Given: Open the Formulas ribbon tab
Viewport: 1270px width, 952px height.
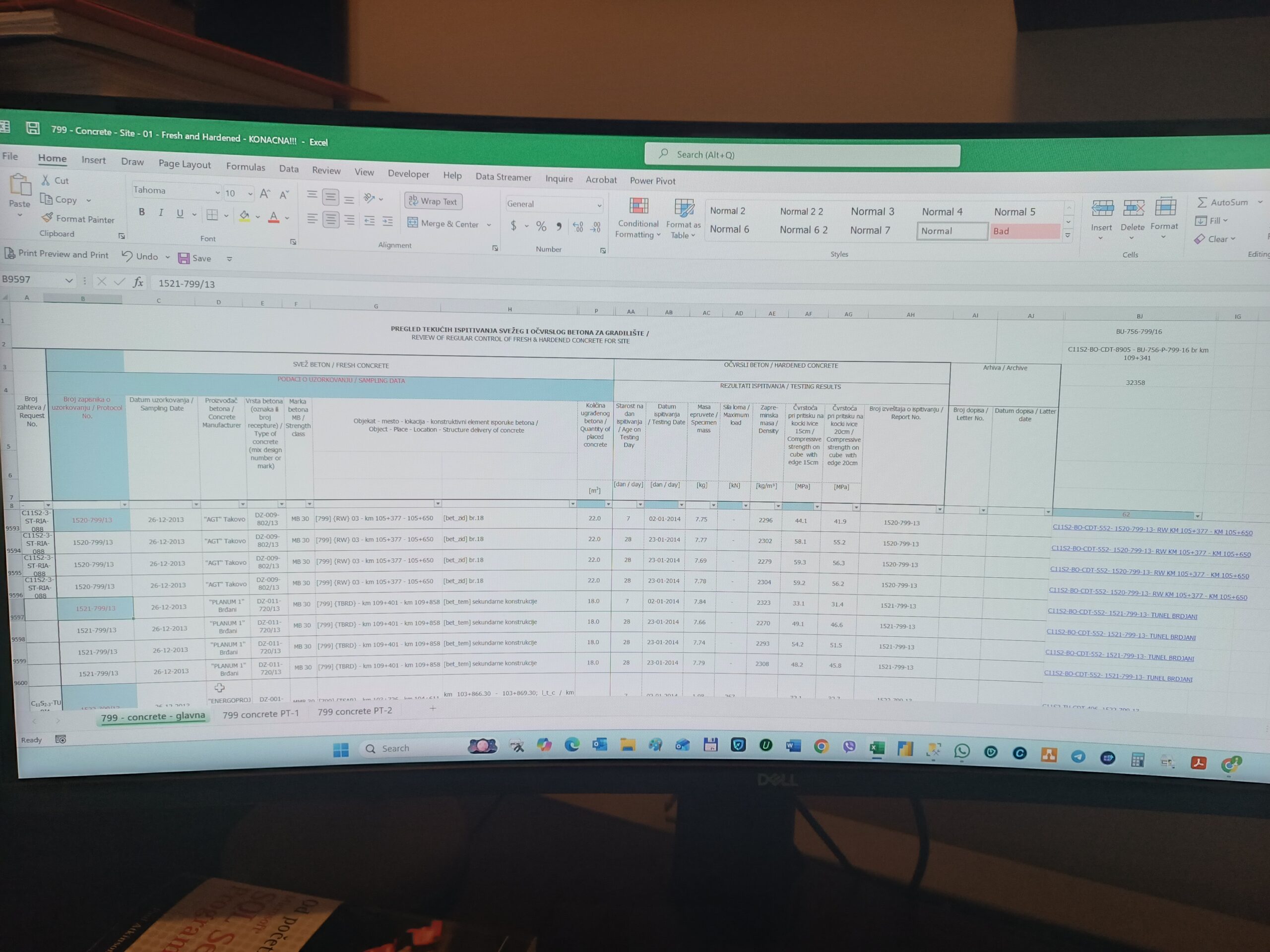Looking at the screenshot, I should (245, 167).
